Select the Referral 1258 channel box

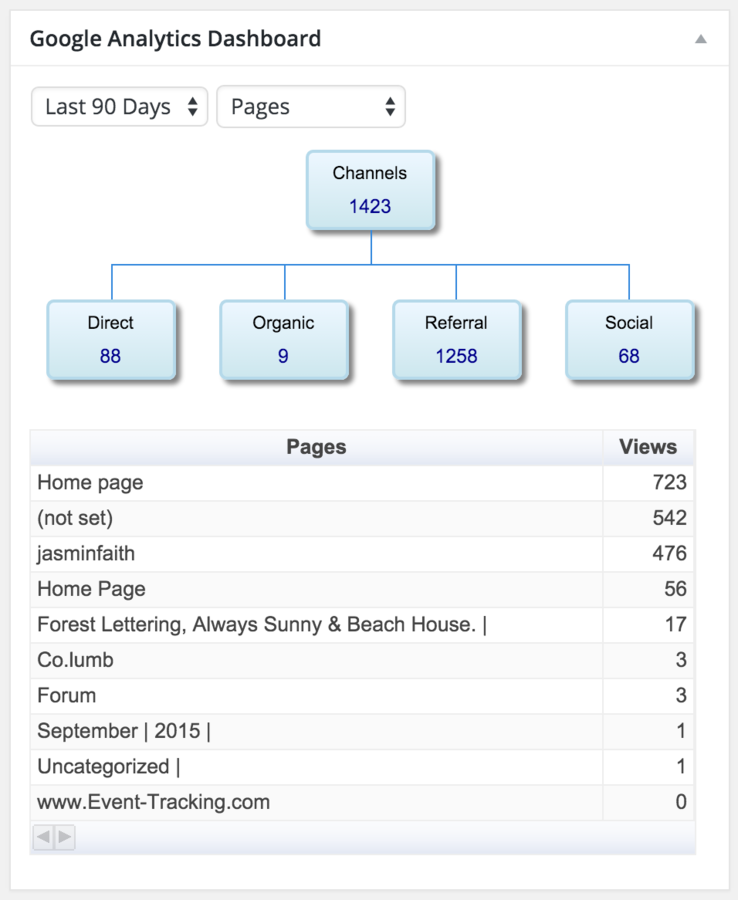pos(457,340)
